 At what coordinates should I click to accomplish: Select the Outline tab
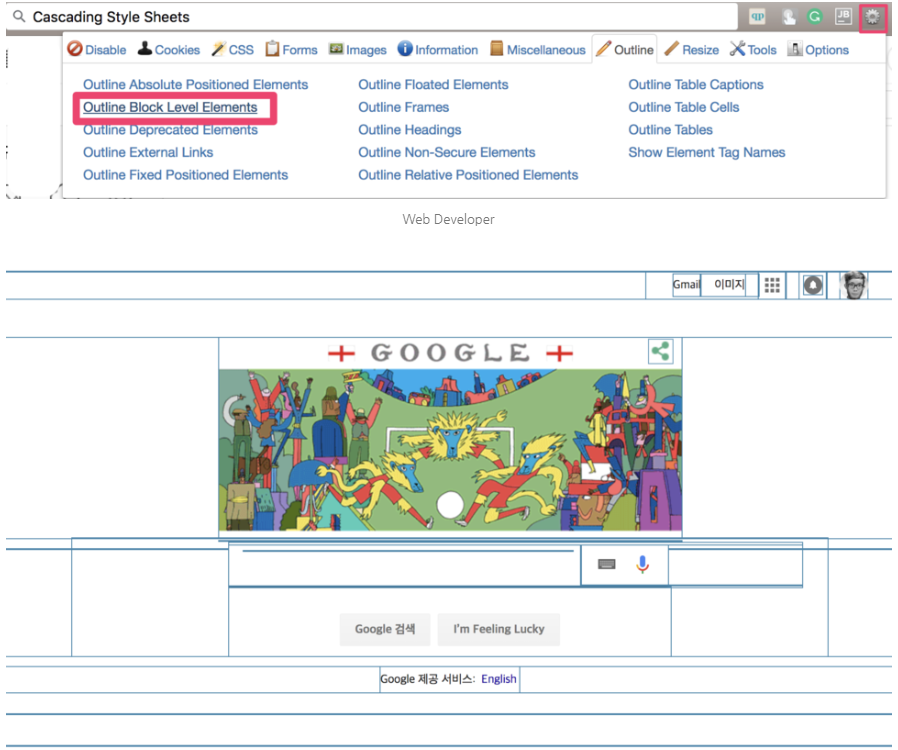625,50
